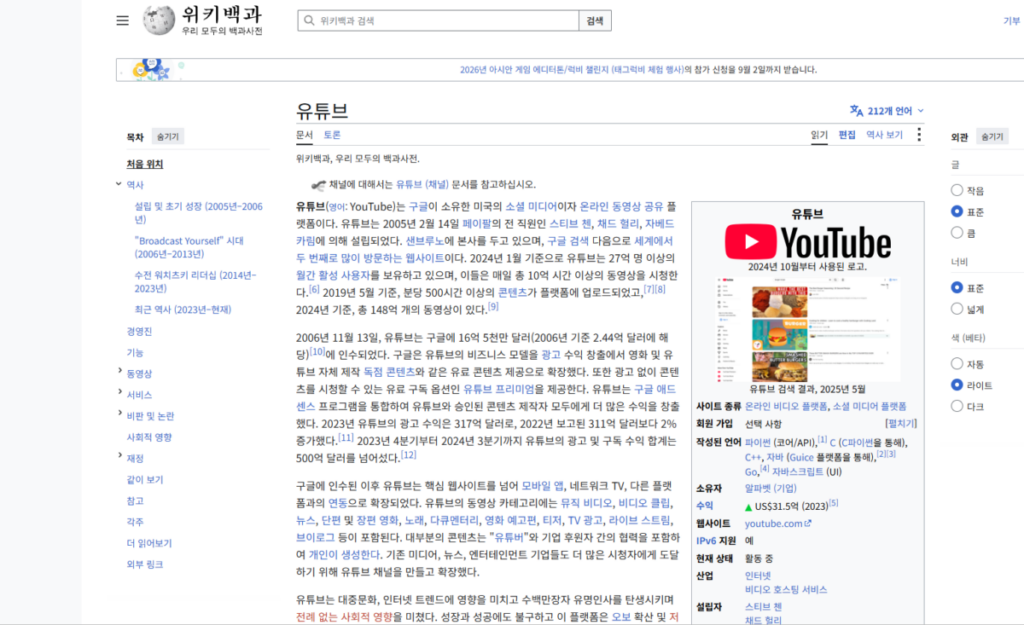This screenshot has width=1024, height=625.
Task: Expand the 재정 section in contents
Action: 120,456
